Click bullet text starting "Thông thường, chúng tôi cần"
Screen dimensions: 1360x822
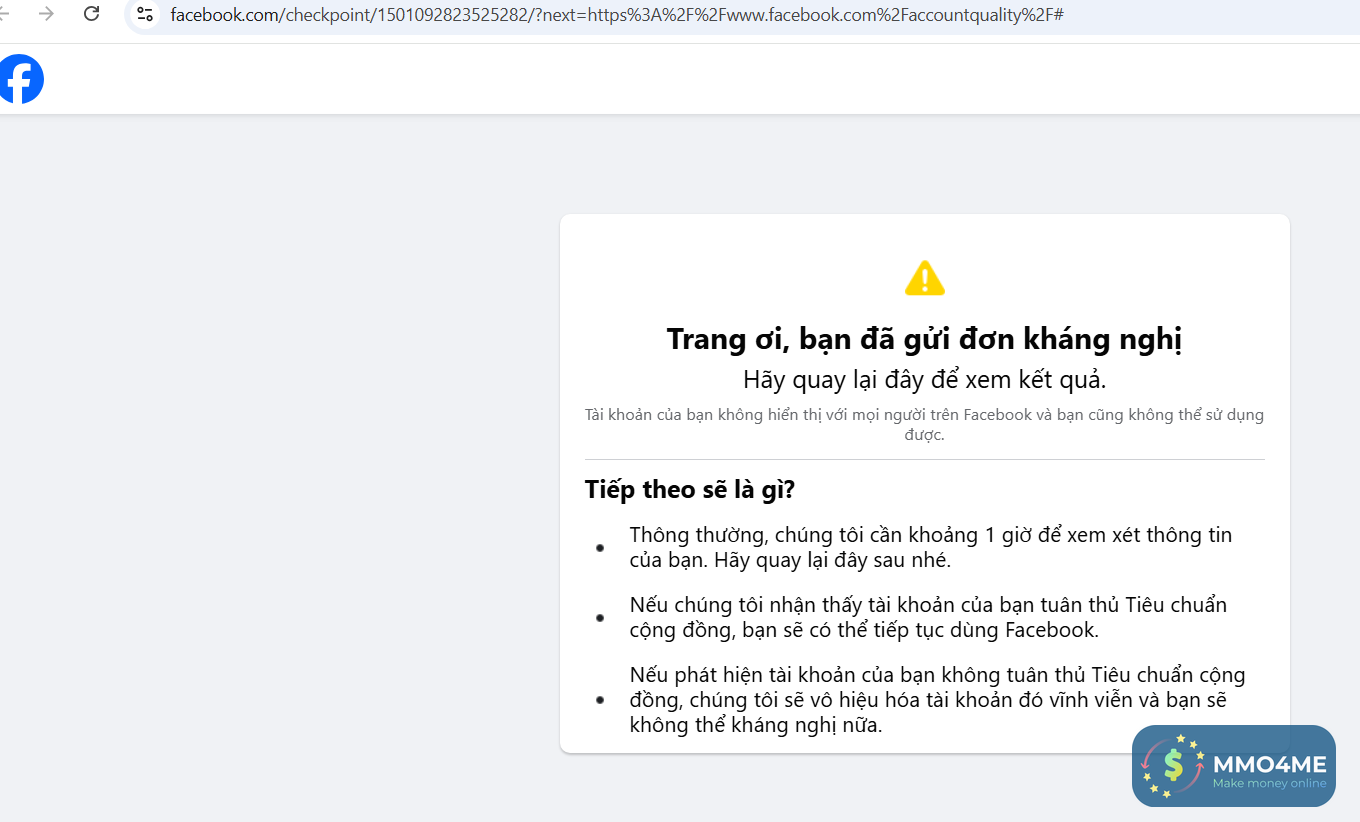931,547
